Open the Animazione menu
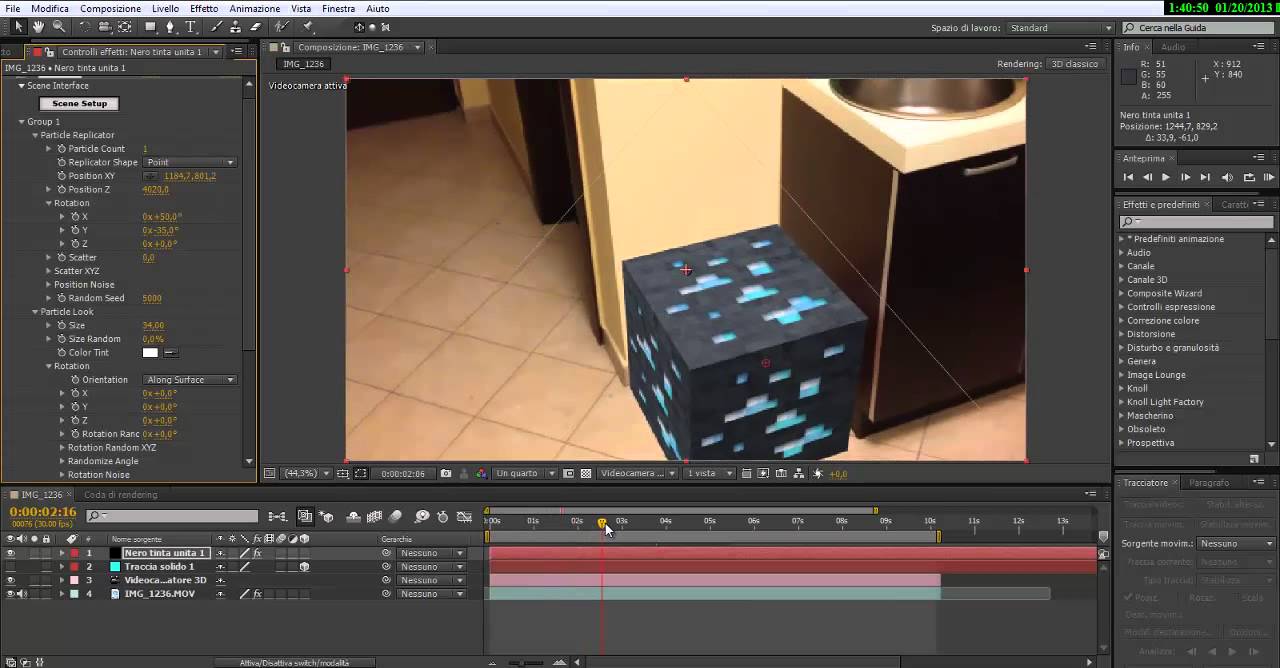Viewport: 1280px width, 668px height. point(254,8)
